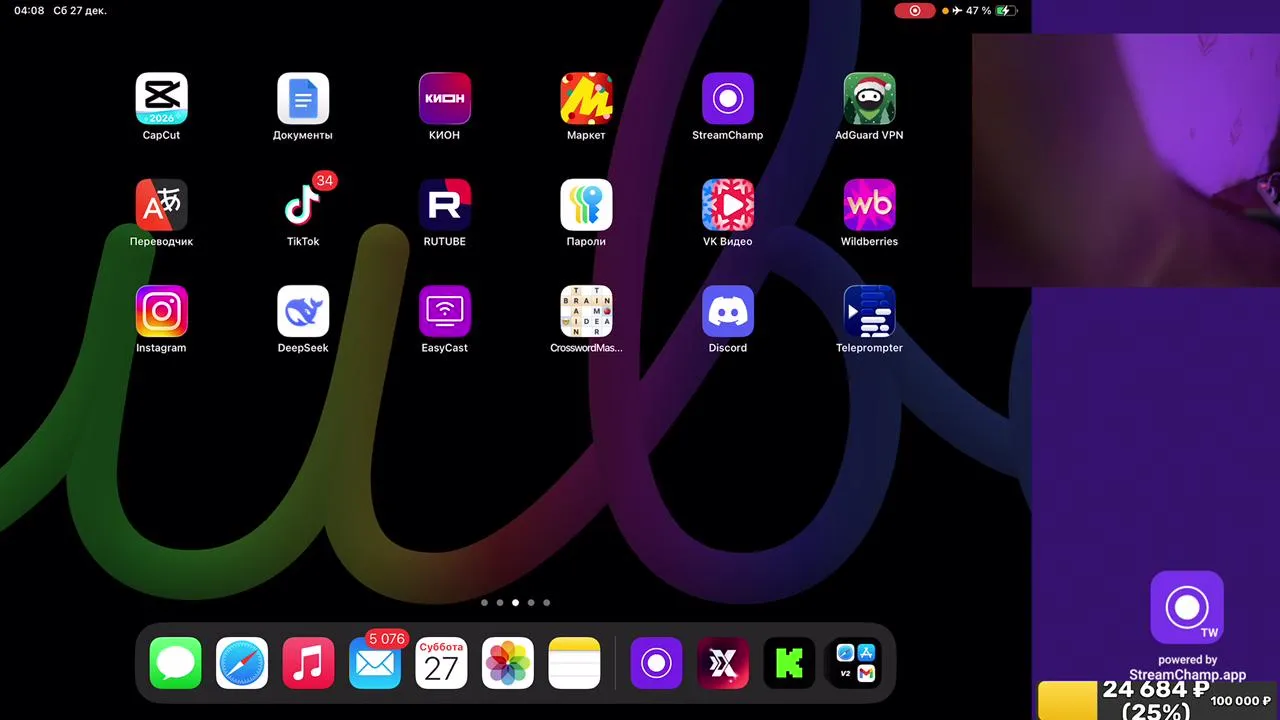Go to the first home screen page dot

tap(484, 603)
